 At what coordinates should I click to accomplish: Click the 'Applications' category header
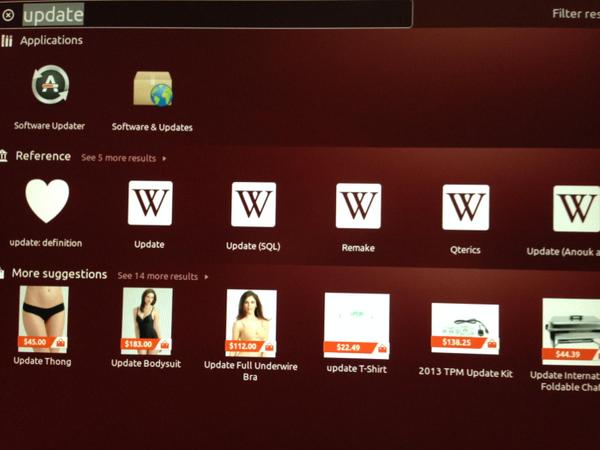tap(50, 41)
